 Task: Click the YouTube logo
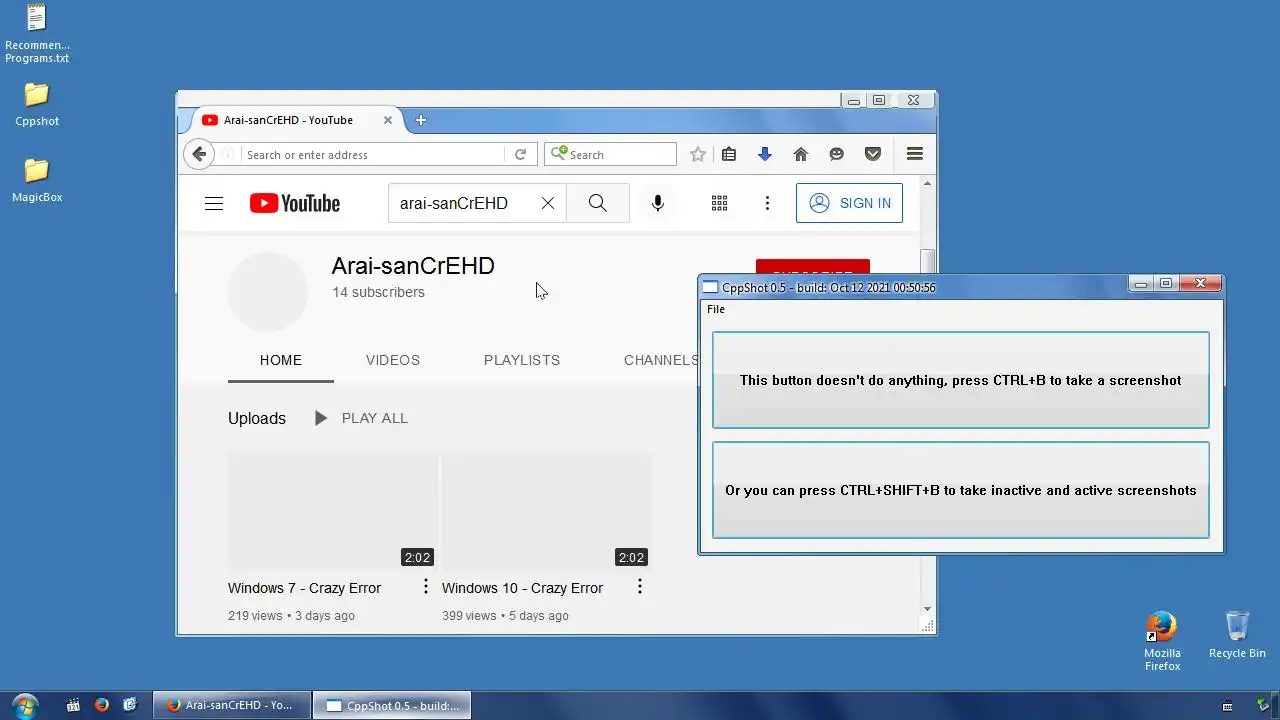(x=295, y=203)
